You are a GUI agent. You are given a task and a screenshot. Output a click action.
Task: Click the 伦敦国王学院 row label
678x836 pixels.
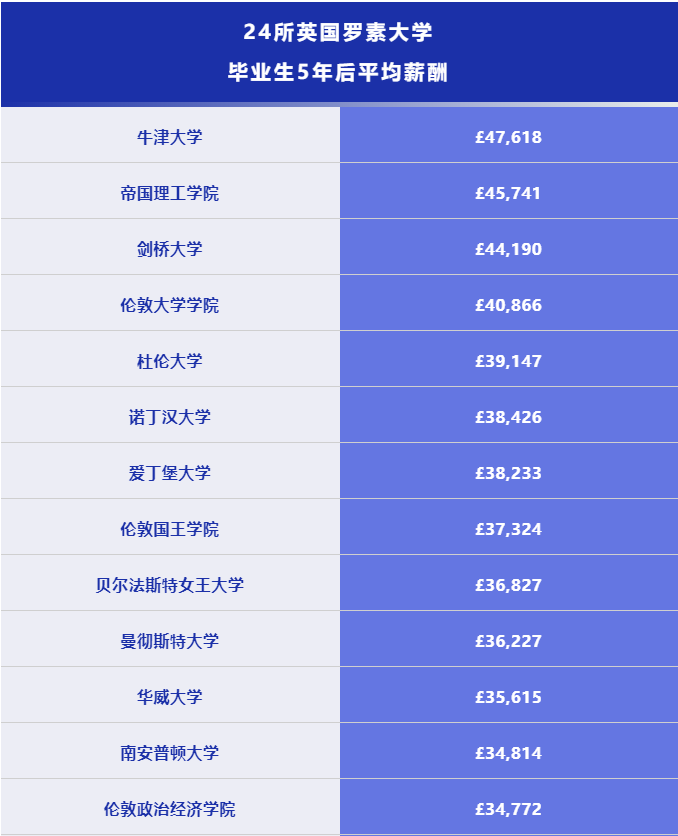[x=170, y=529]
